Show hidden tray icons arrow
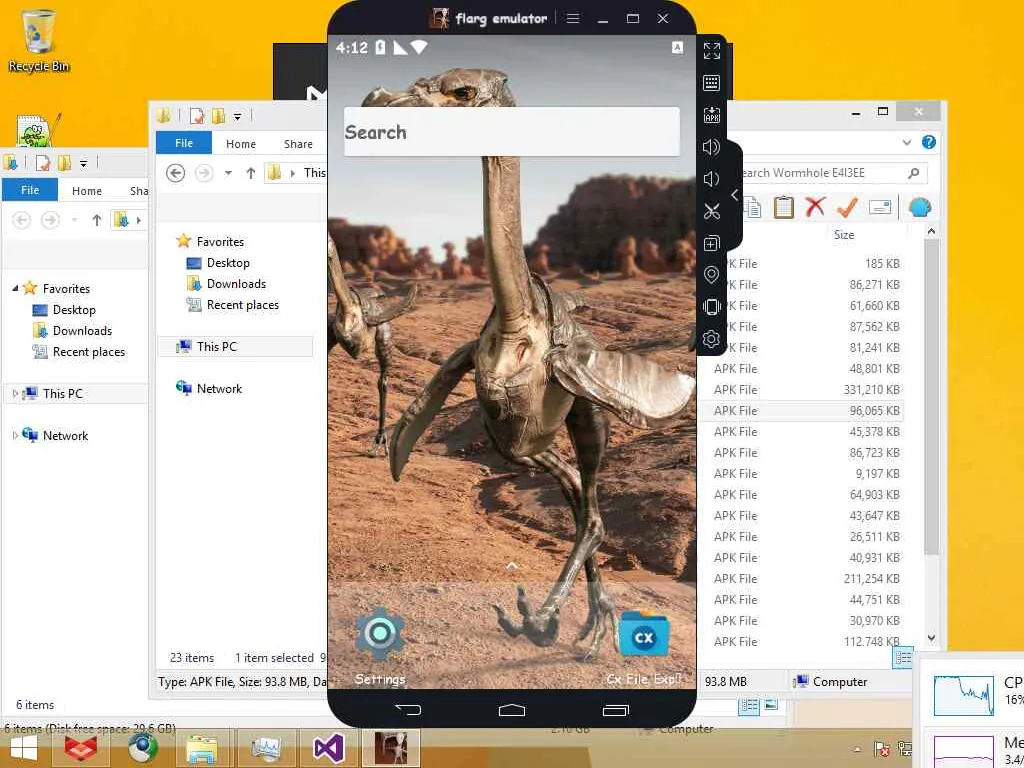 click(857, 749)
